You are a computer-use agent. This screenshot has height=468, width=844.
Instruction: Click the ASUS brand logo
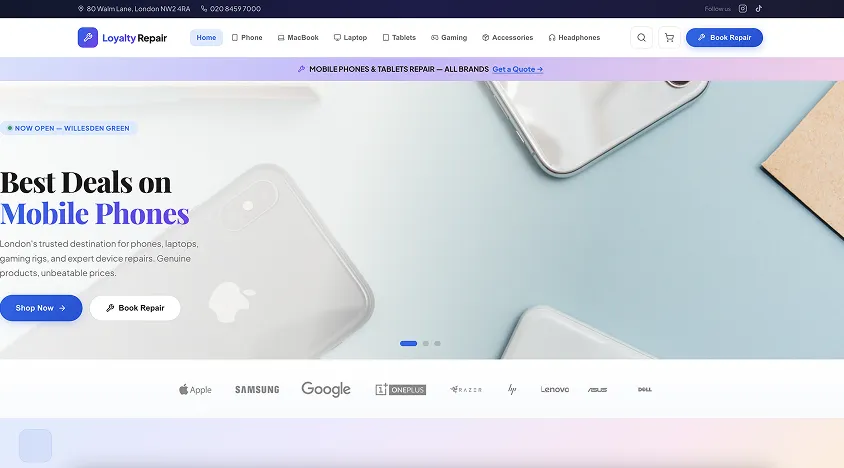click(x=597, y=389)
